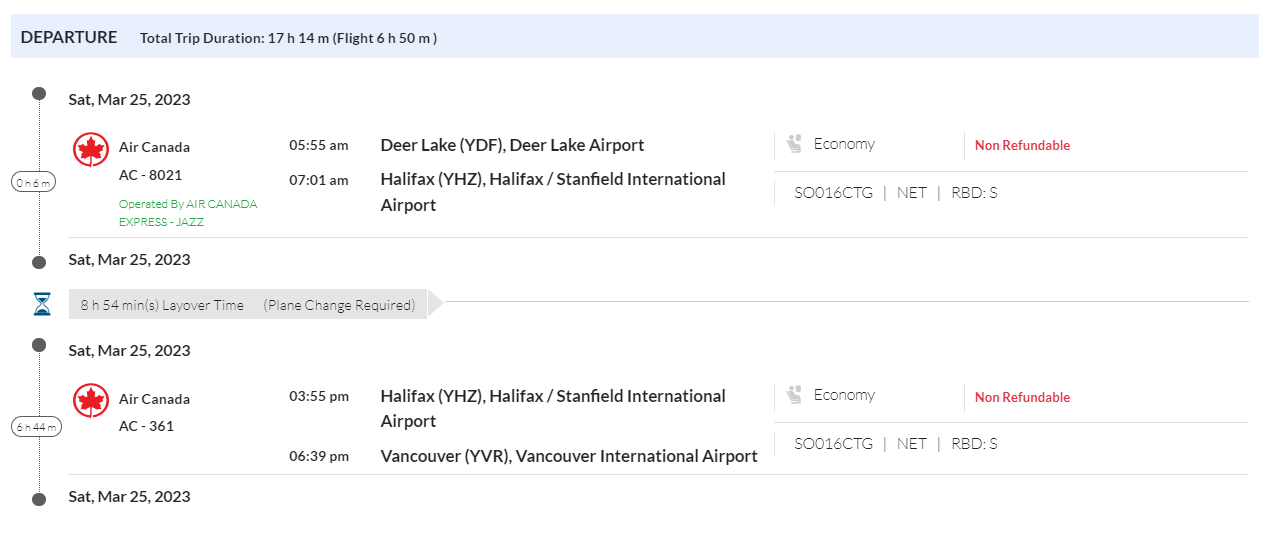1274x554 pixels.
Task: Click the hourglass layover icon
Action: [x=41, y=304]
